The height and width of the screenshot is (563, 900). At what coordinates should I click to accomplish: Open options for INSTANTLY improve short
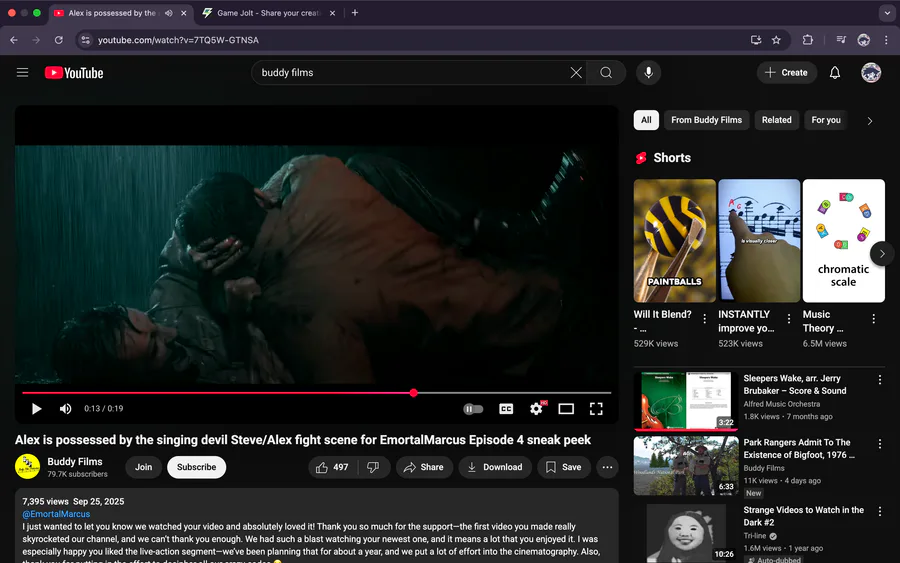point(789,319)
